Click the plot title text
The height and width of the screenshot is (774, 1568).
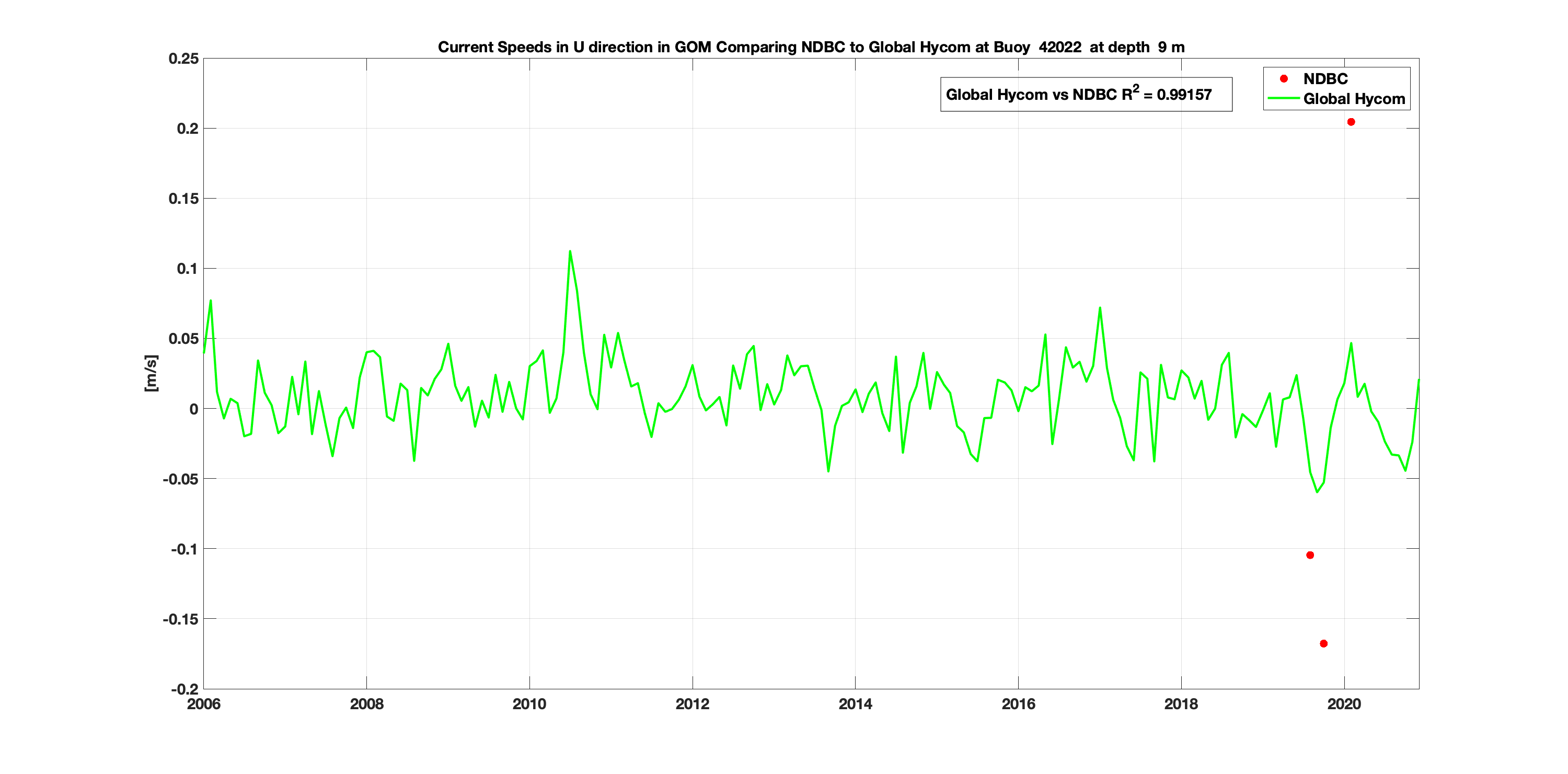click(x=811, y=47)
